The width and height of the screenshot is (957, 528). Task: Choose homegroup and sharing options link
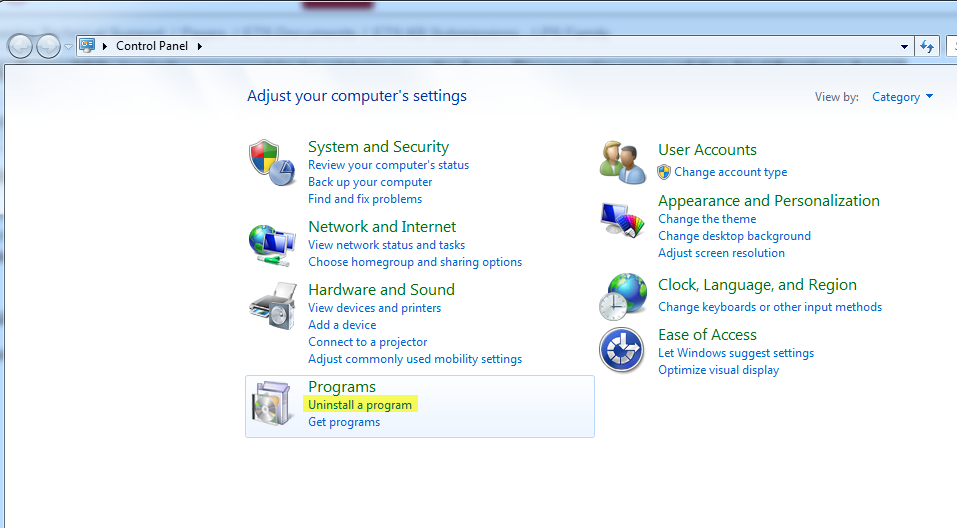coord(415,262)
